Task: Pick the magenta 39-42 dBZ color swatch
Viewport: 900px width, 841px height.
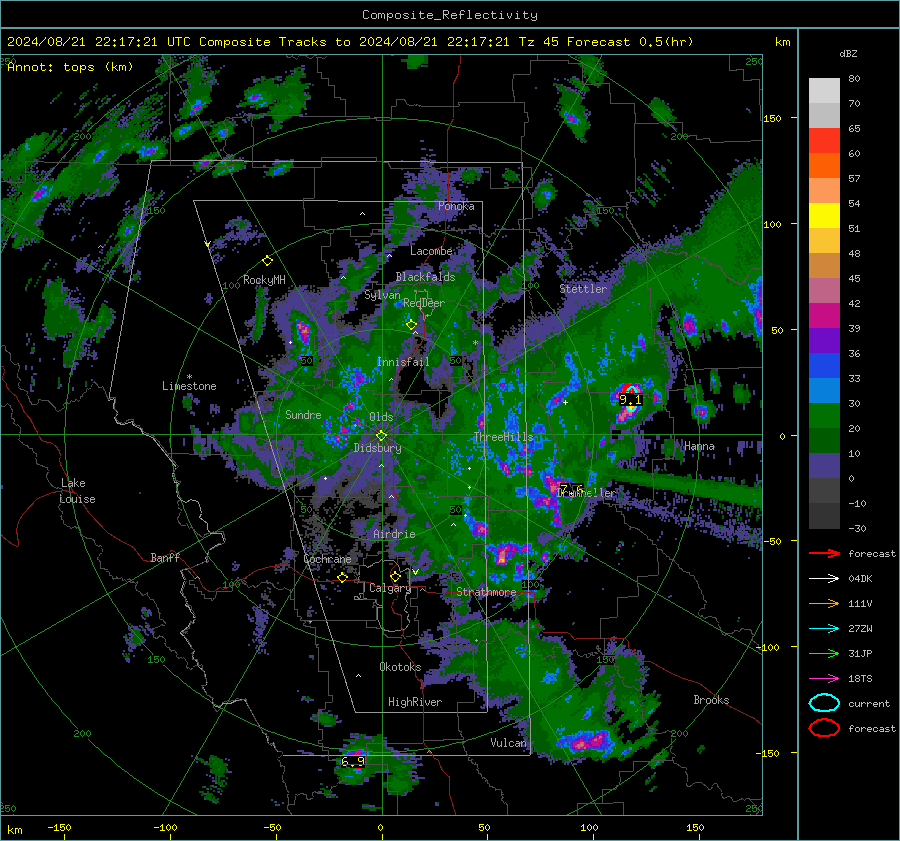Action: click(824, 315)
